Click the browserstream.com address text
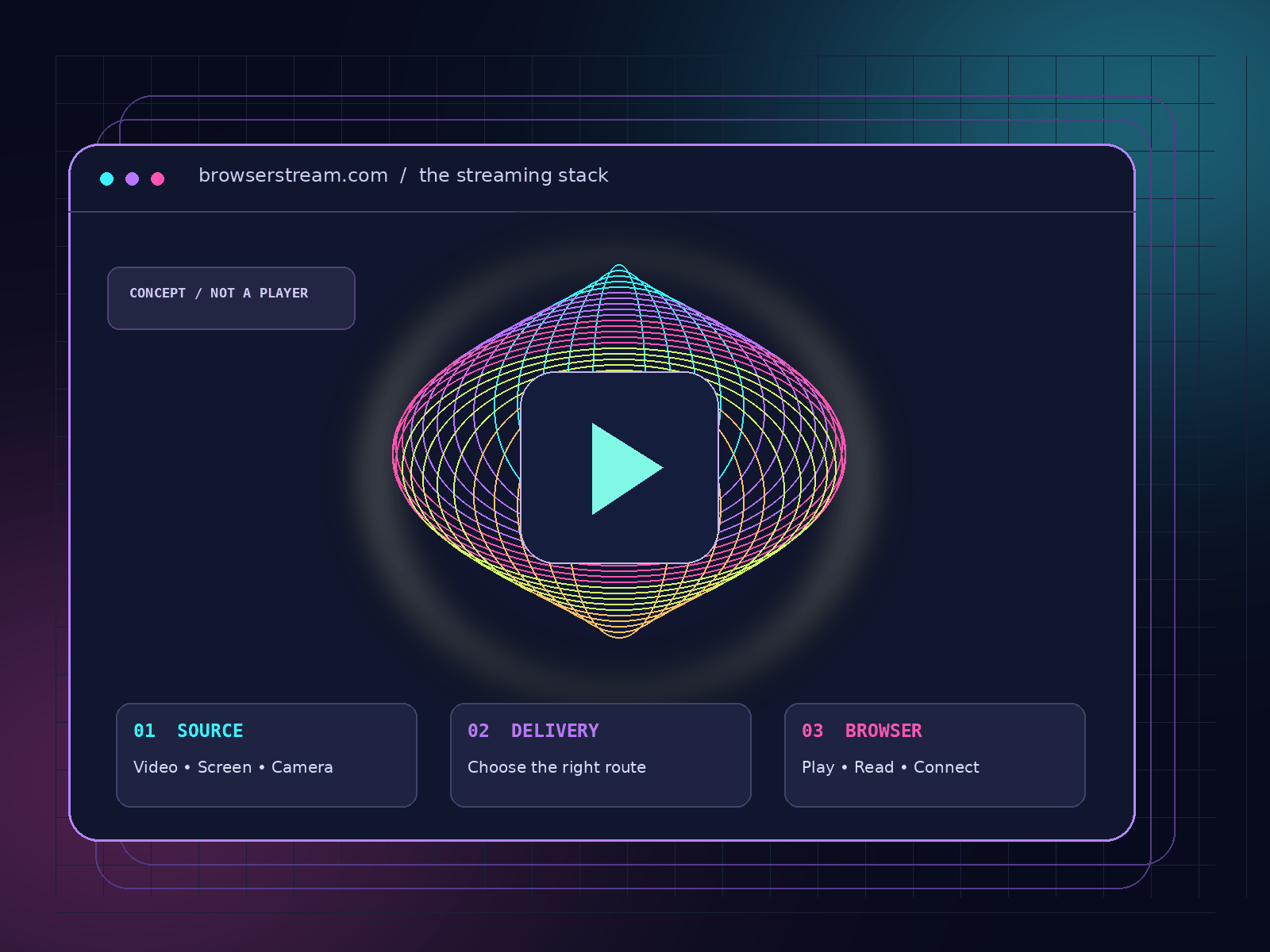This screenshot has width=1270, height=952. (x=293, y=175)
